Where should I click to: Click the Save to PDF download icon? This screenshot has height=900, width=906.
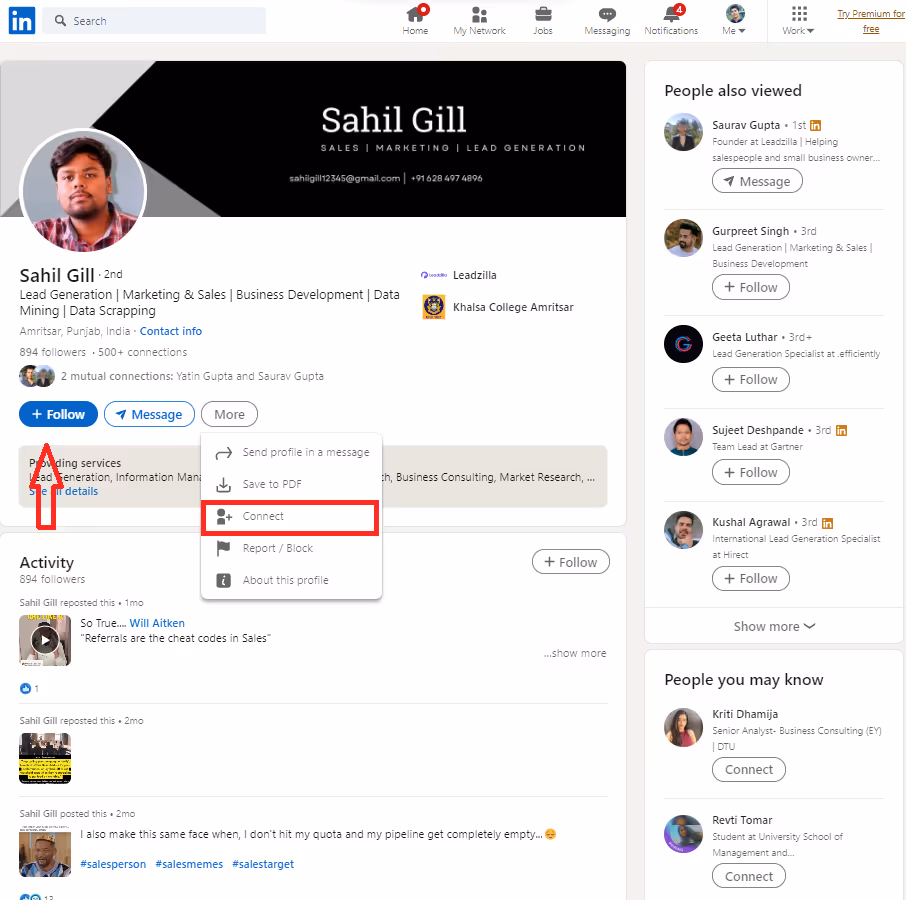pyautogui.click(x=223, y=484)
